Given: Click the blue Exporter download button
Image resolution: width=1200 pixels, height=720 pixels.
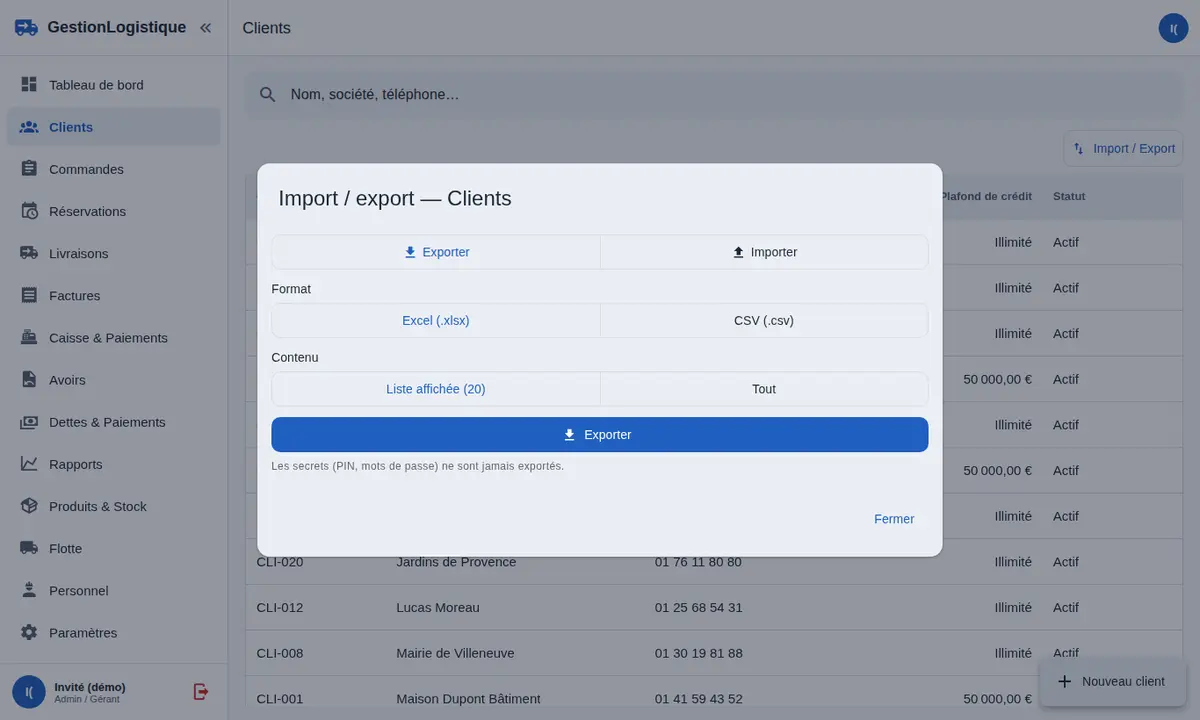Looking at the screenshot, I should [600, 435].
